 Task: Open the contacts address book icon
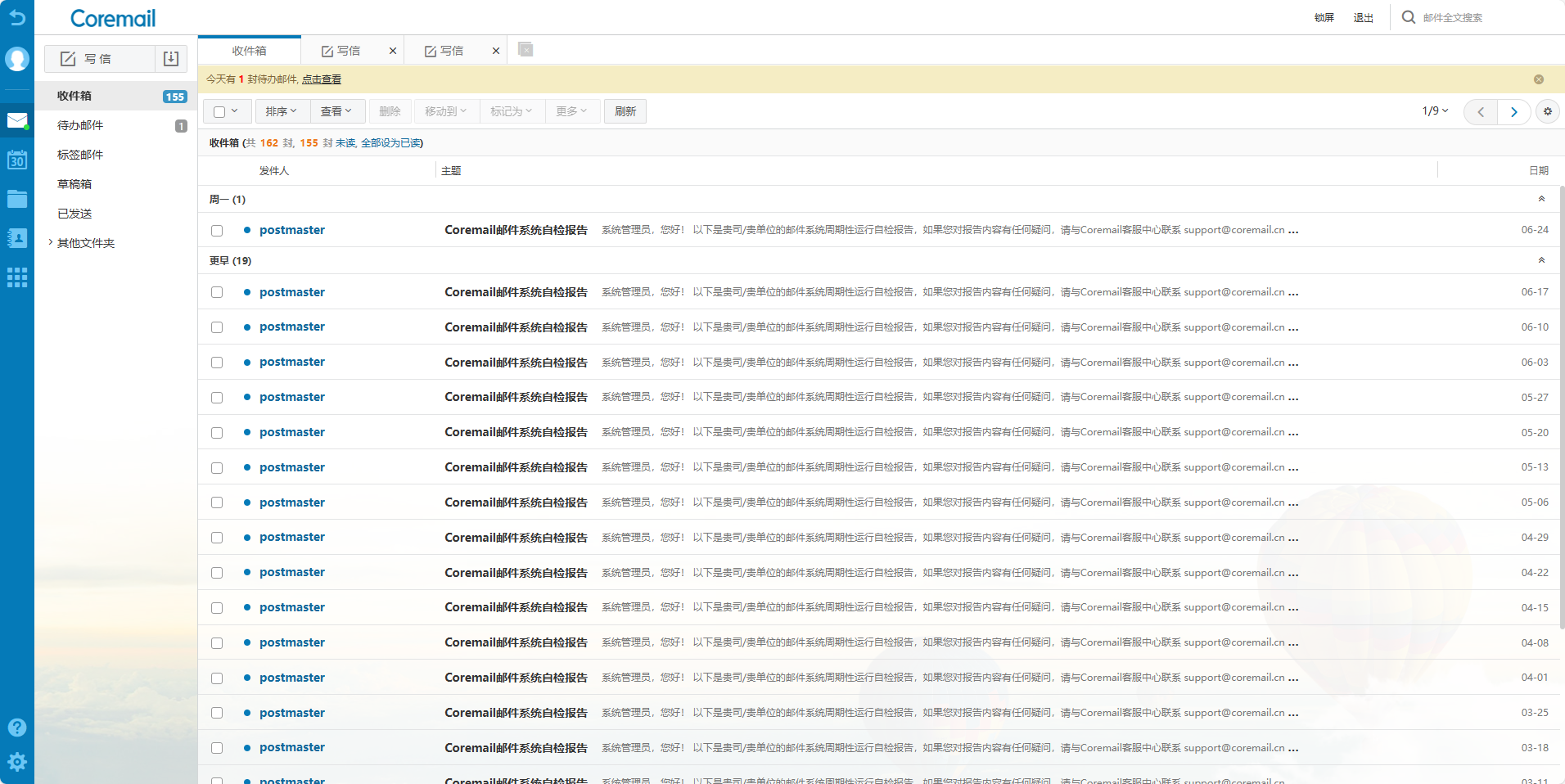click(x=17, y=238)
